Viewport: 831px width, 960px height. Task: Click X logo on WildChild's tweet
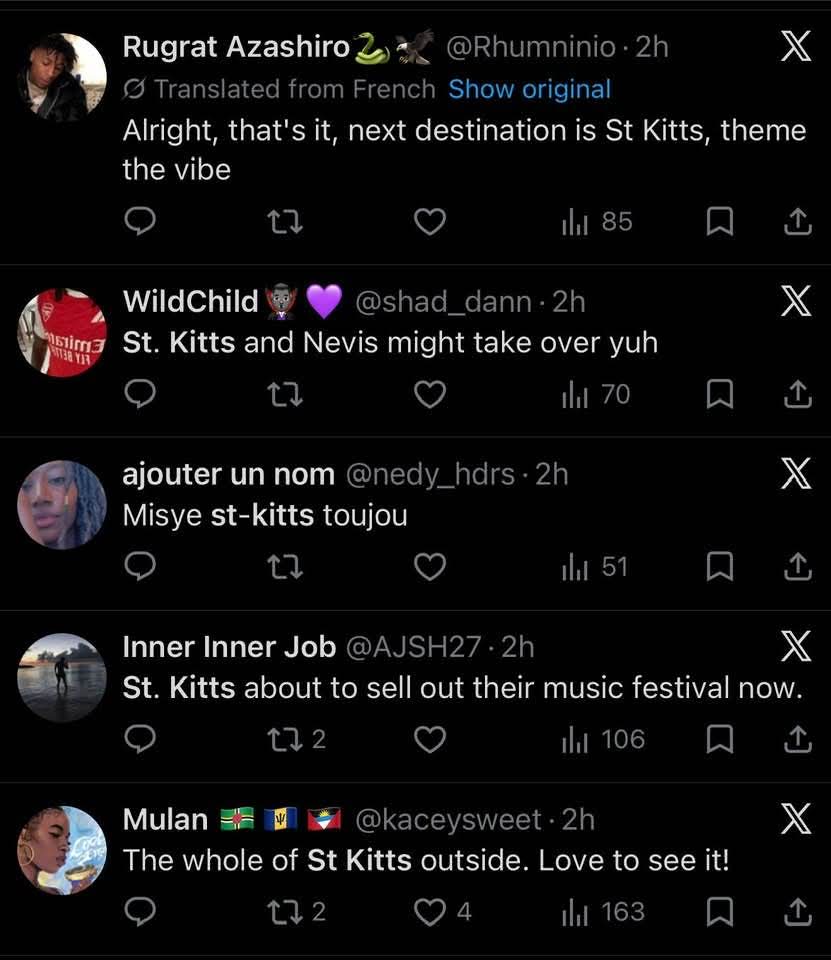coord(796,301)
